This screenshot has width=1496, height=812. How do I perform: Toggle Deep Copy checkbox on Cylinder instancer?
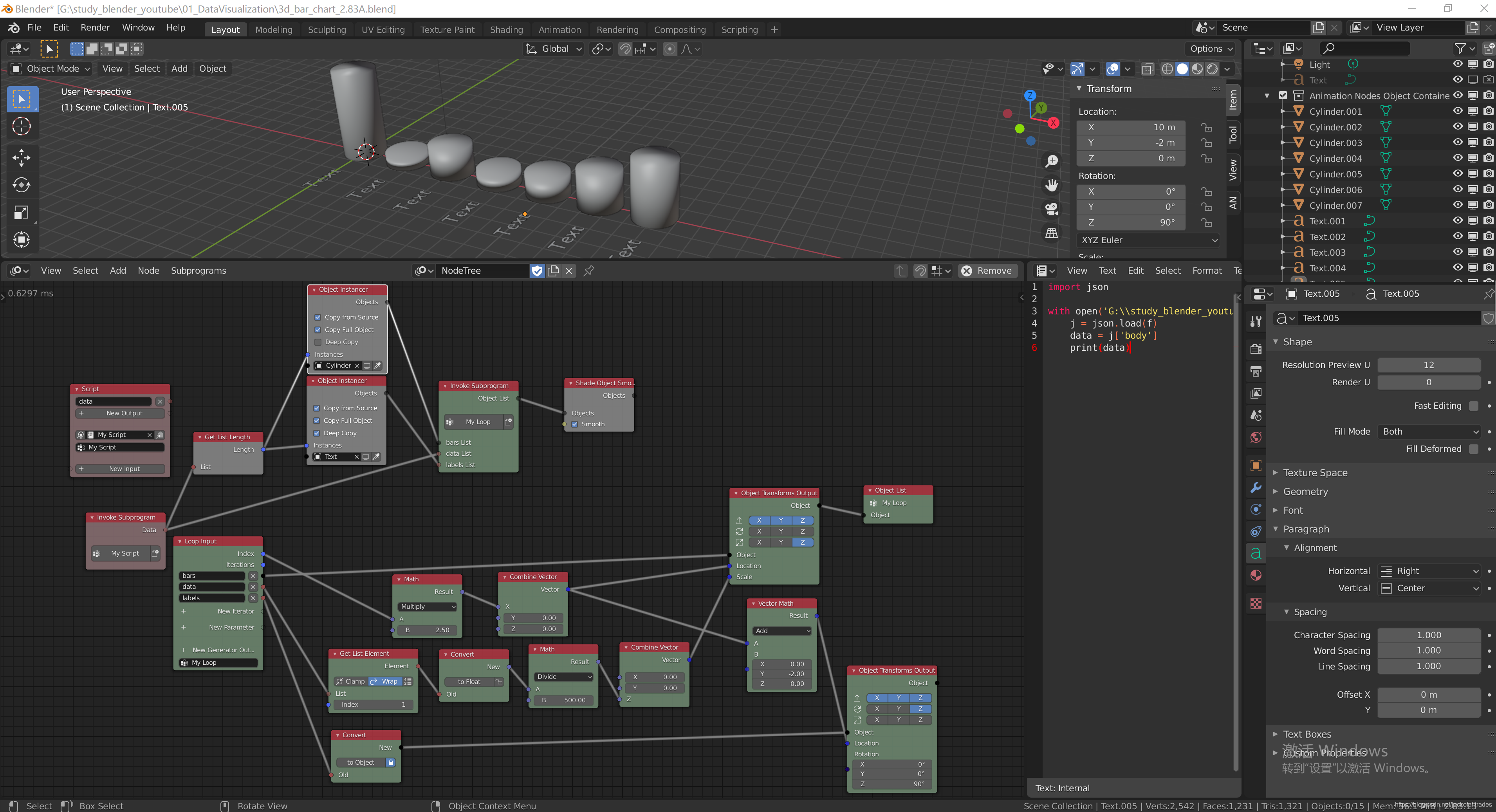point(318,342)
